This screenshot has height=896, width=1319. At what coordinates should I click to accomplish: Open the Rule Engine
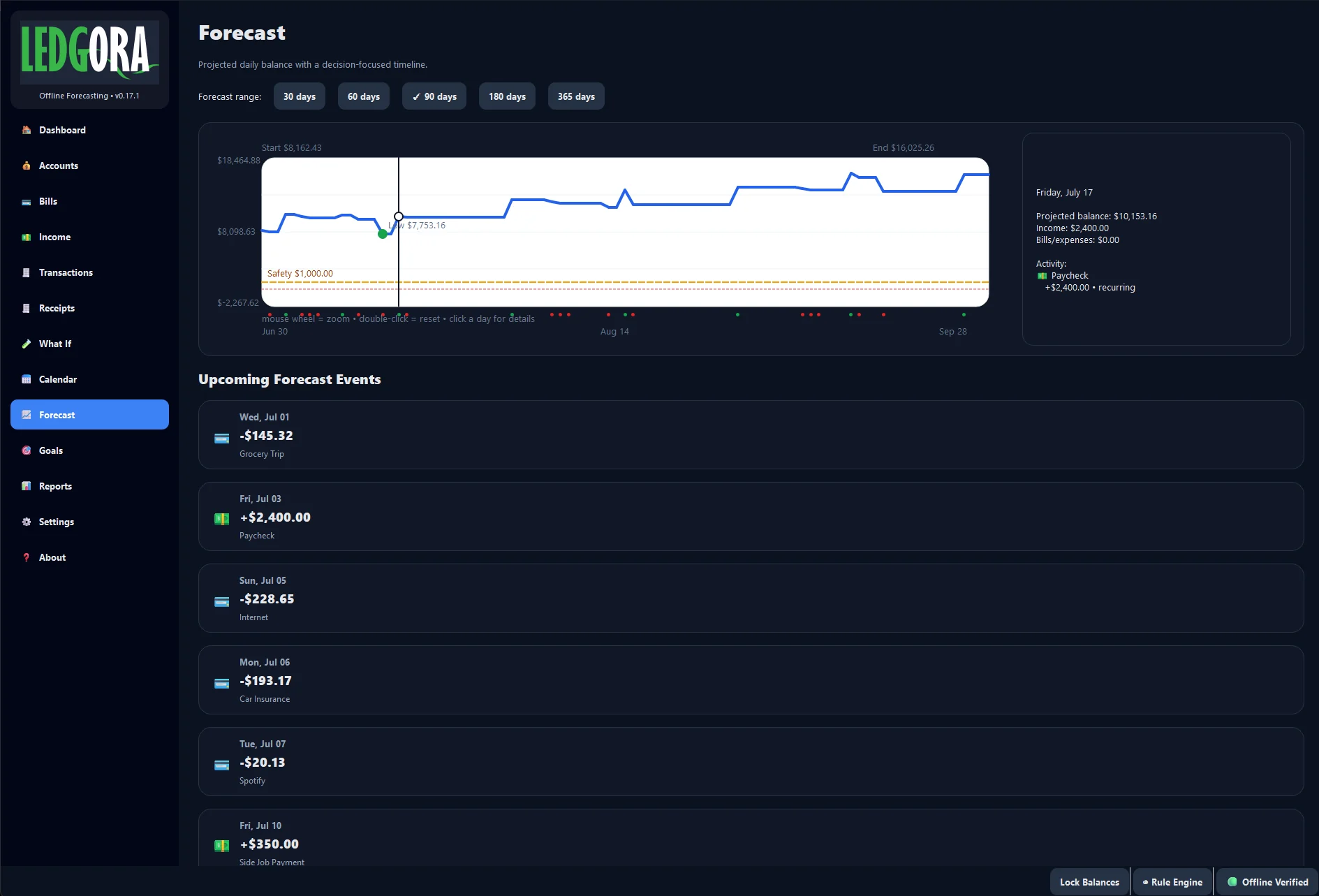point(1172,882)
